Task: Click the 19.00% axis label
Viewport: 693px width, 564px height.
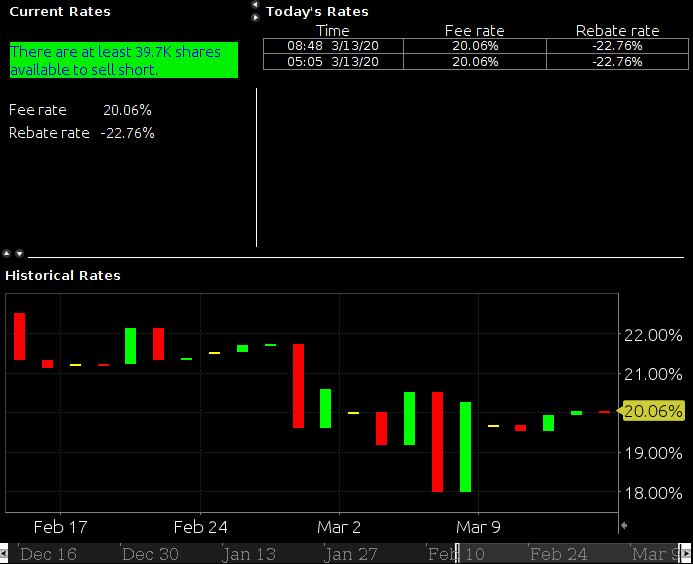Action: (653, 453)
